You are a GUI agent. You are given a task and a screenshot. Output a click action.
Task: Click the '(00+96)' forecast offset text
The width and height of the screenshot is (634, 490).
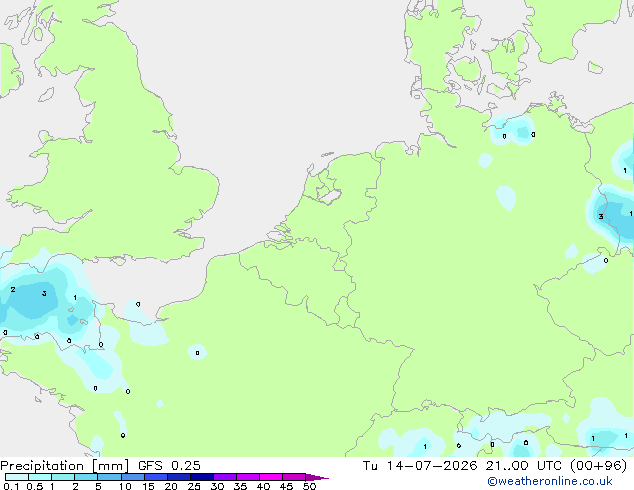click(x=598, y=466)
